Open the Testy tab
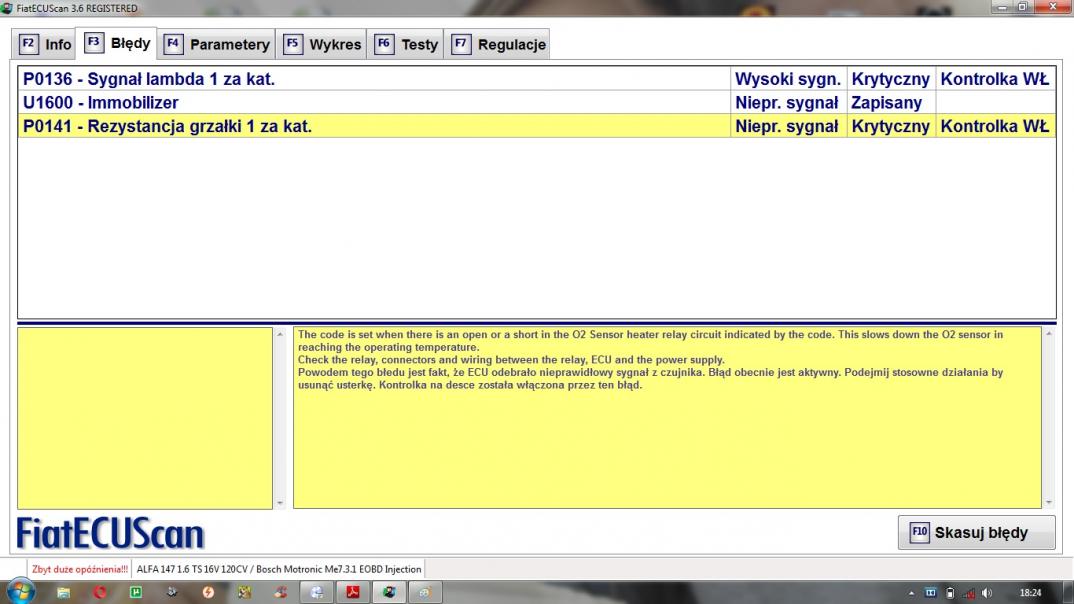The width and height of the screenshot is (1074, 604). [x=405, y=45]
